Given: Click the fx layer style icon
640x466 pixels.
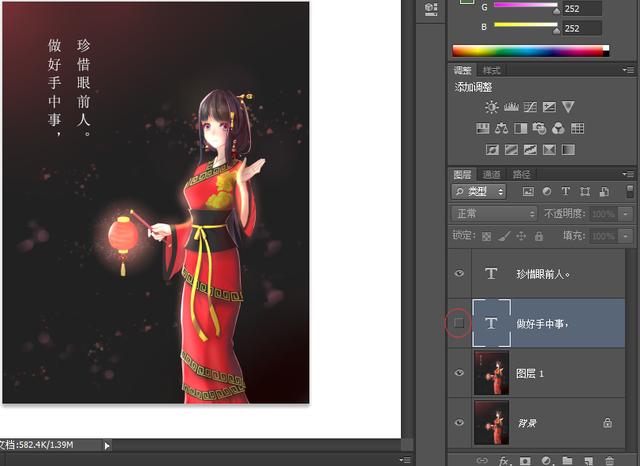Looking at the screenshot, I should tap(505, 460).
